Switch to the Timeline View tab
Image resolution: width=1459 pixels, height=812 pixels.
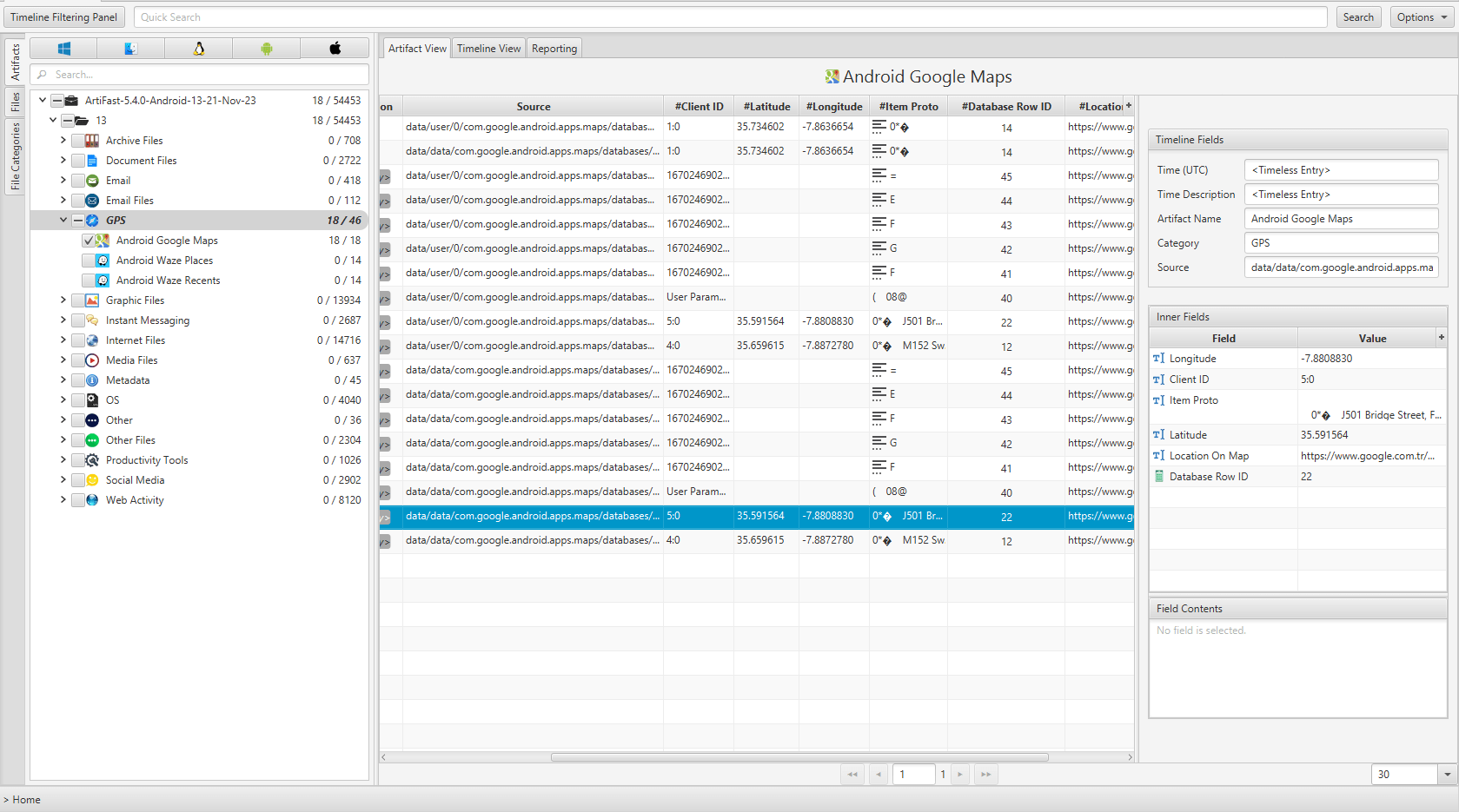click(488, 49)
